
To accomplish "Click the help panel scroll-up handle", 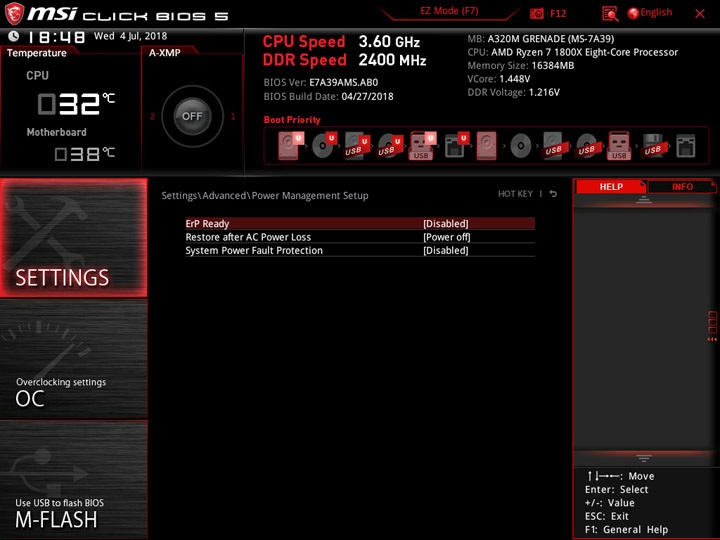I will pyautogui.click(x=644, y=199).
